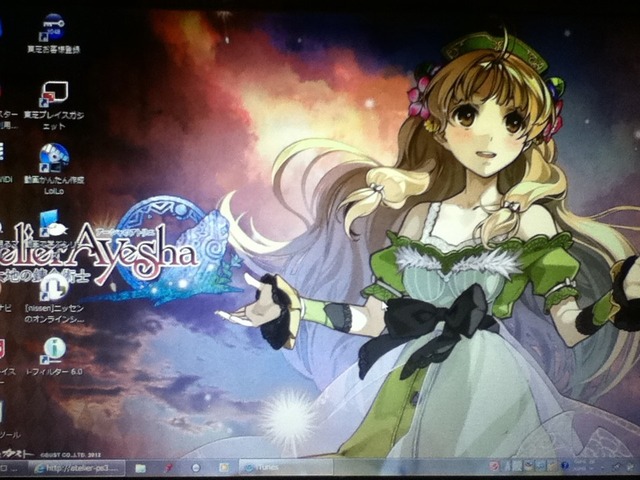The width and height of the screenshot is (640, 480).
Task: Switch to the atelier-ps3 Internet Explorer taskbar button
Action: [79, 468]
